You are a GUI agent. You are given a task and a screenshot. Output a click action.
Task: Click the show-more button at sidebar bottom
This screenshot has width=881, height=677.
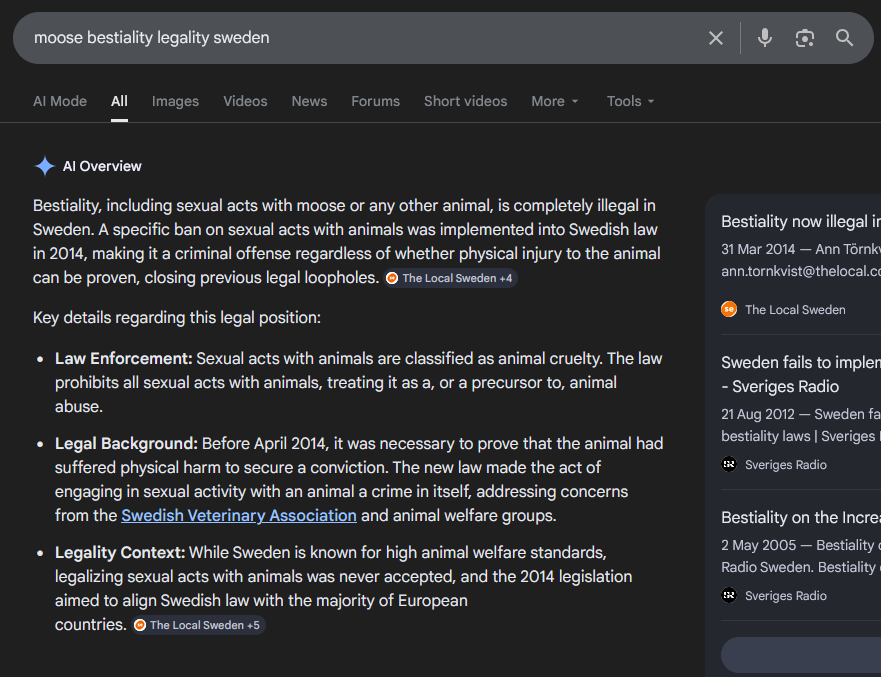(801, 655)
